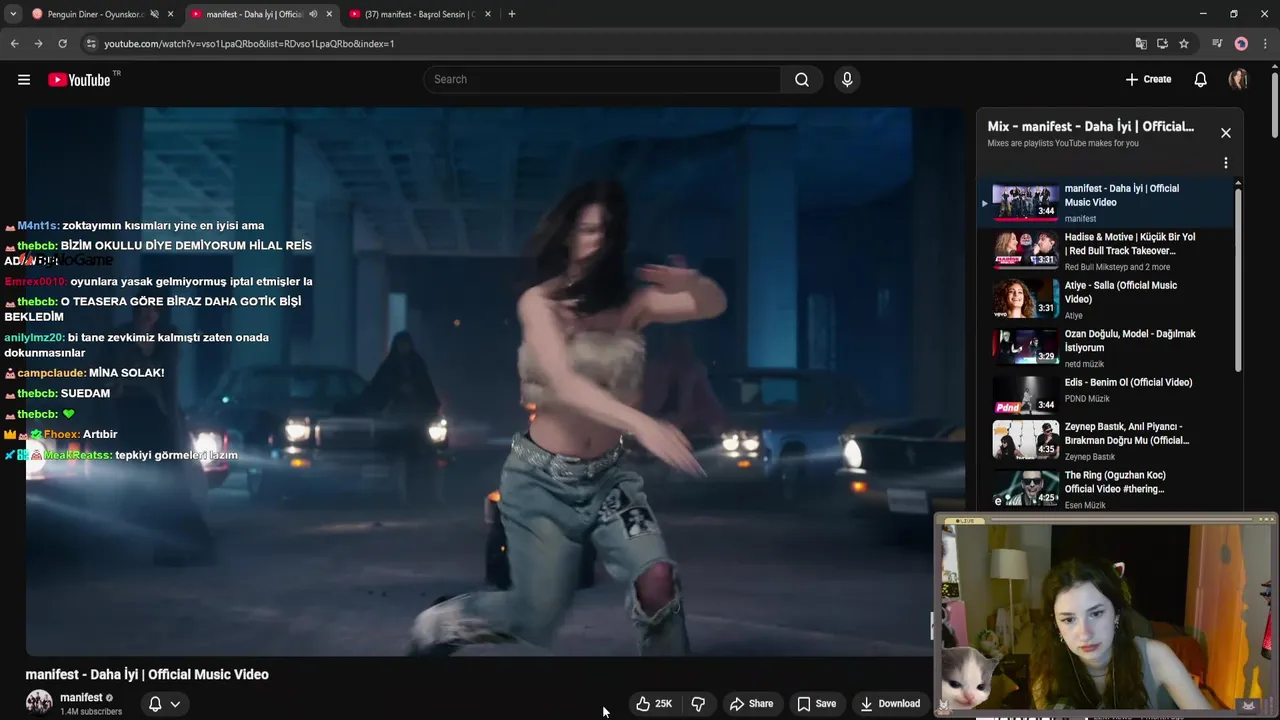Reload the current page
The width and height of the screenshot is (1280, 720).
(x=62, y=44)
